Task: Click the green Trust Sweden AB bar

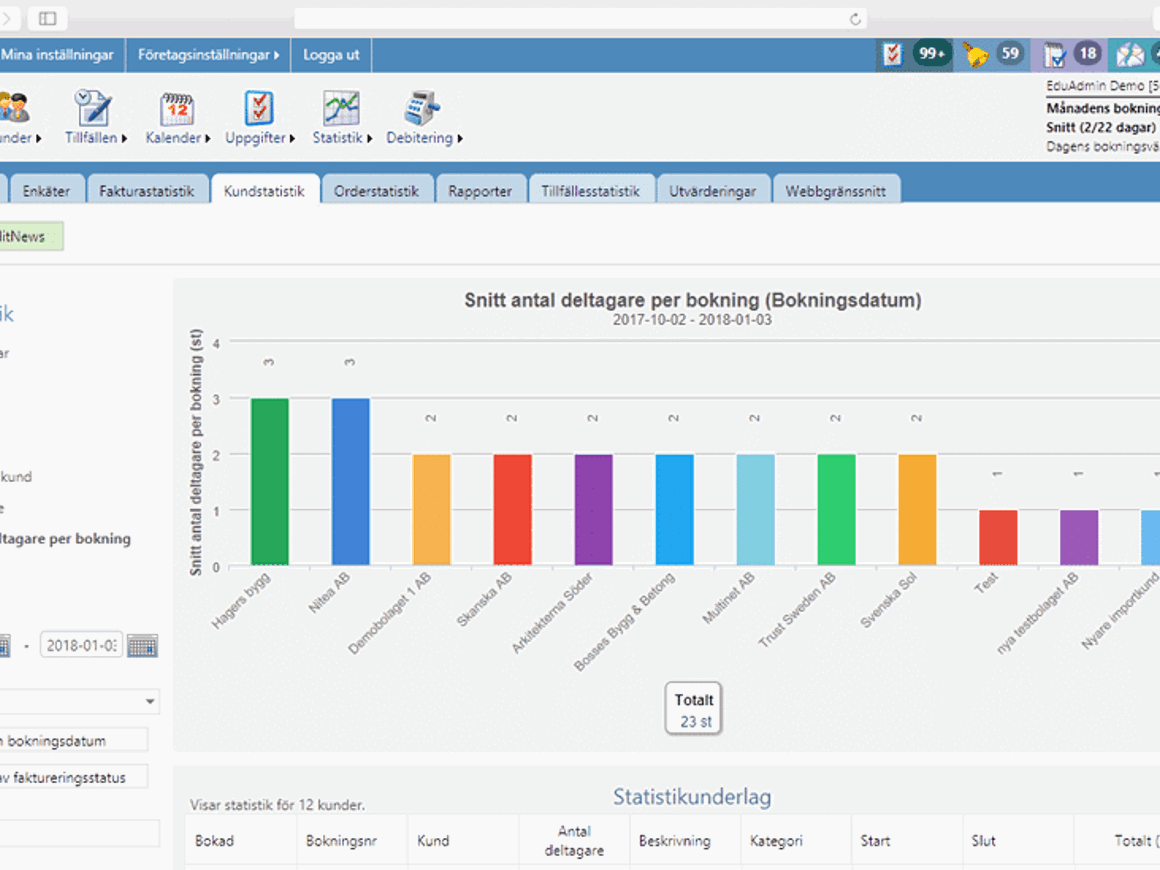Action: [837, 510]
